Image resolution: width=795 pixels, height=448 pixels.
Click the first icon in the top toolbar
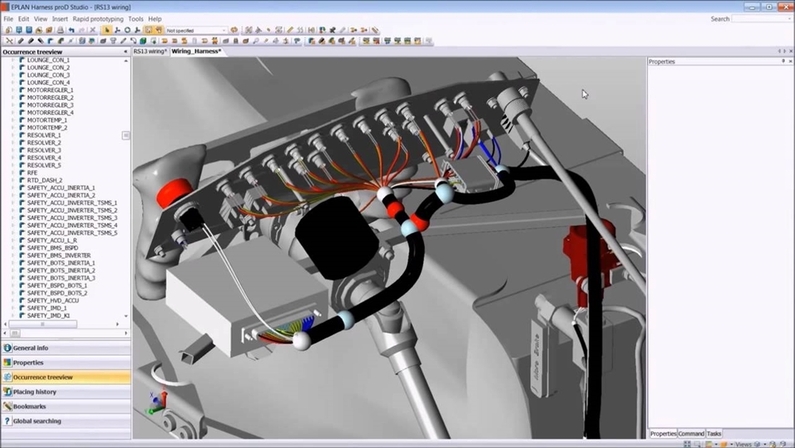pos(9,30)
